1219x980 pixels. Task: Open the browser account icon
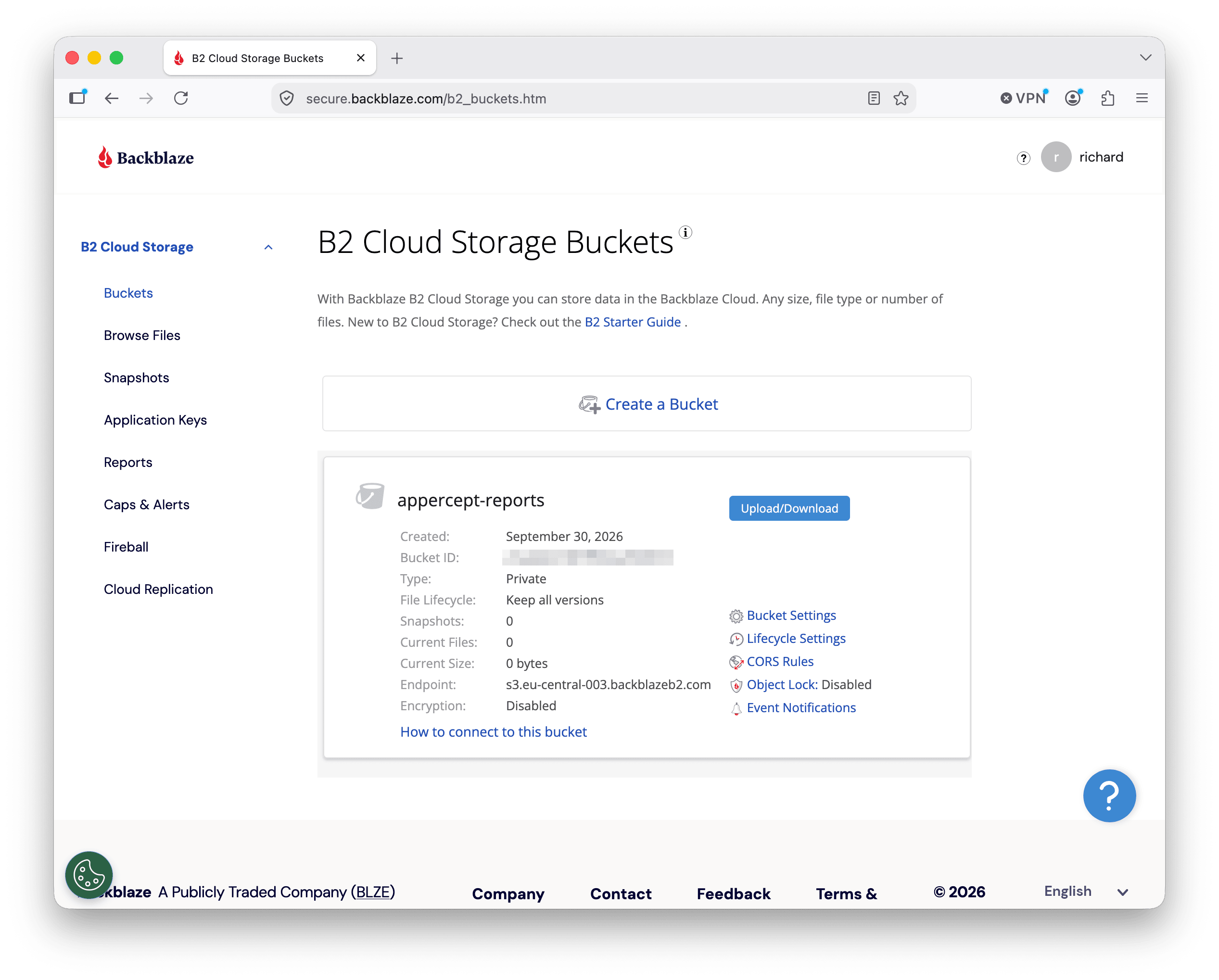click(1073, 99)
